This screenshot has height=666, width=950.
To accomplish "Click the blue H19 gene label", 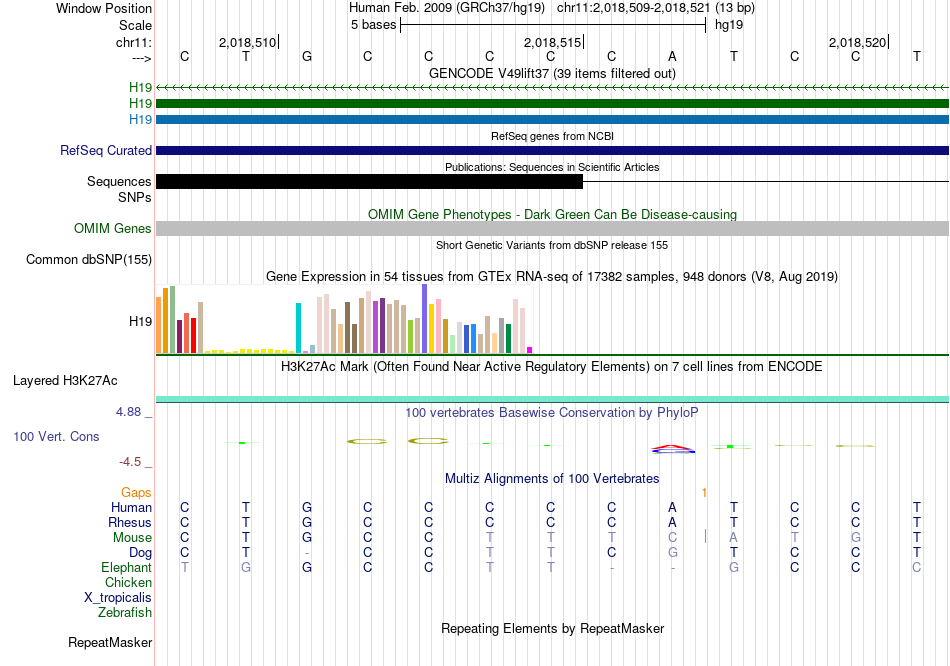I will [140, 119].
